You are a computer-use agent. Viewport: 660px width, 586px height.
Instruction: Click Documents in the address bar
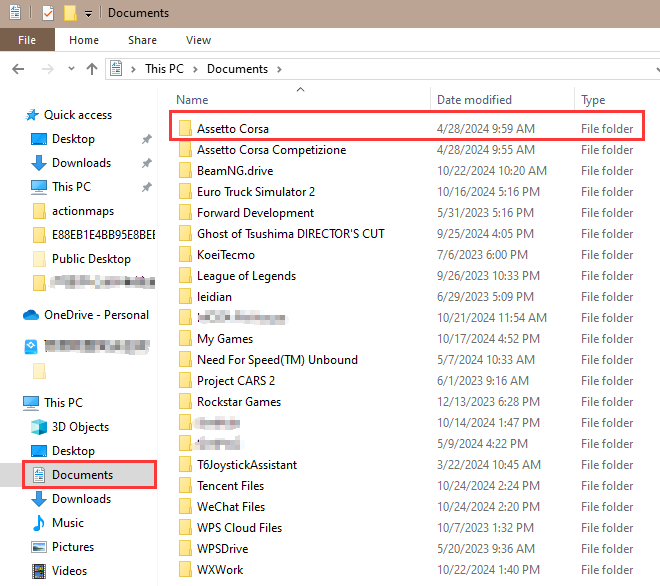pos(237,69)
